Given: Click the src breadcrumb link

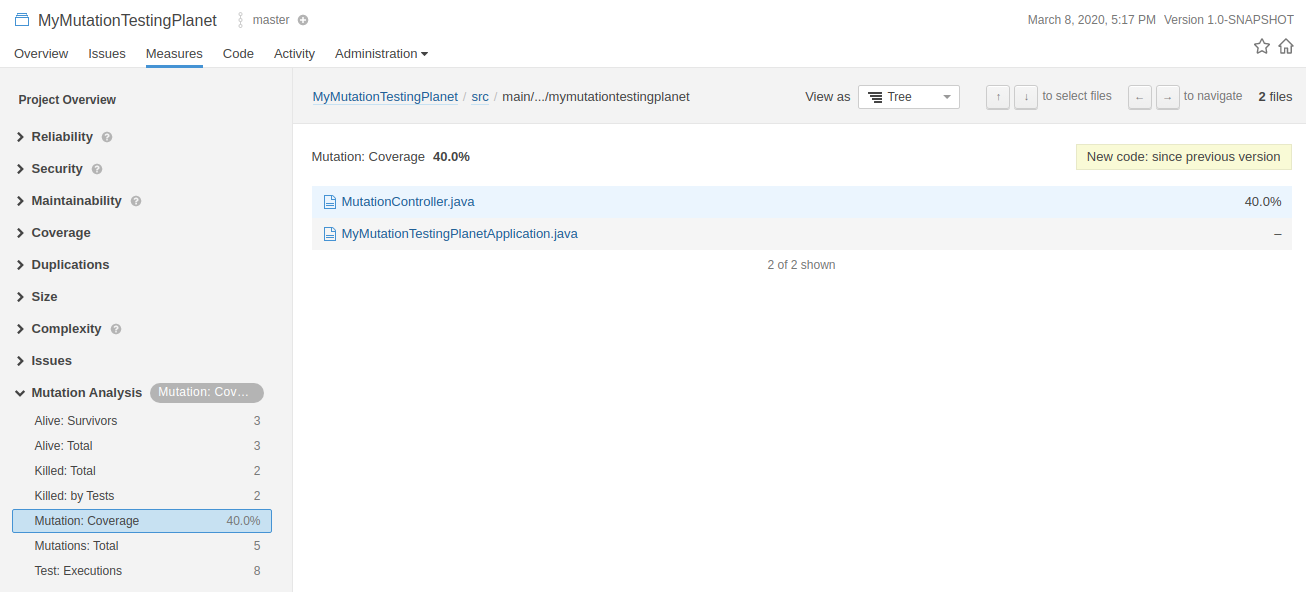Looking at the screenshot, I should [480, 97].
